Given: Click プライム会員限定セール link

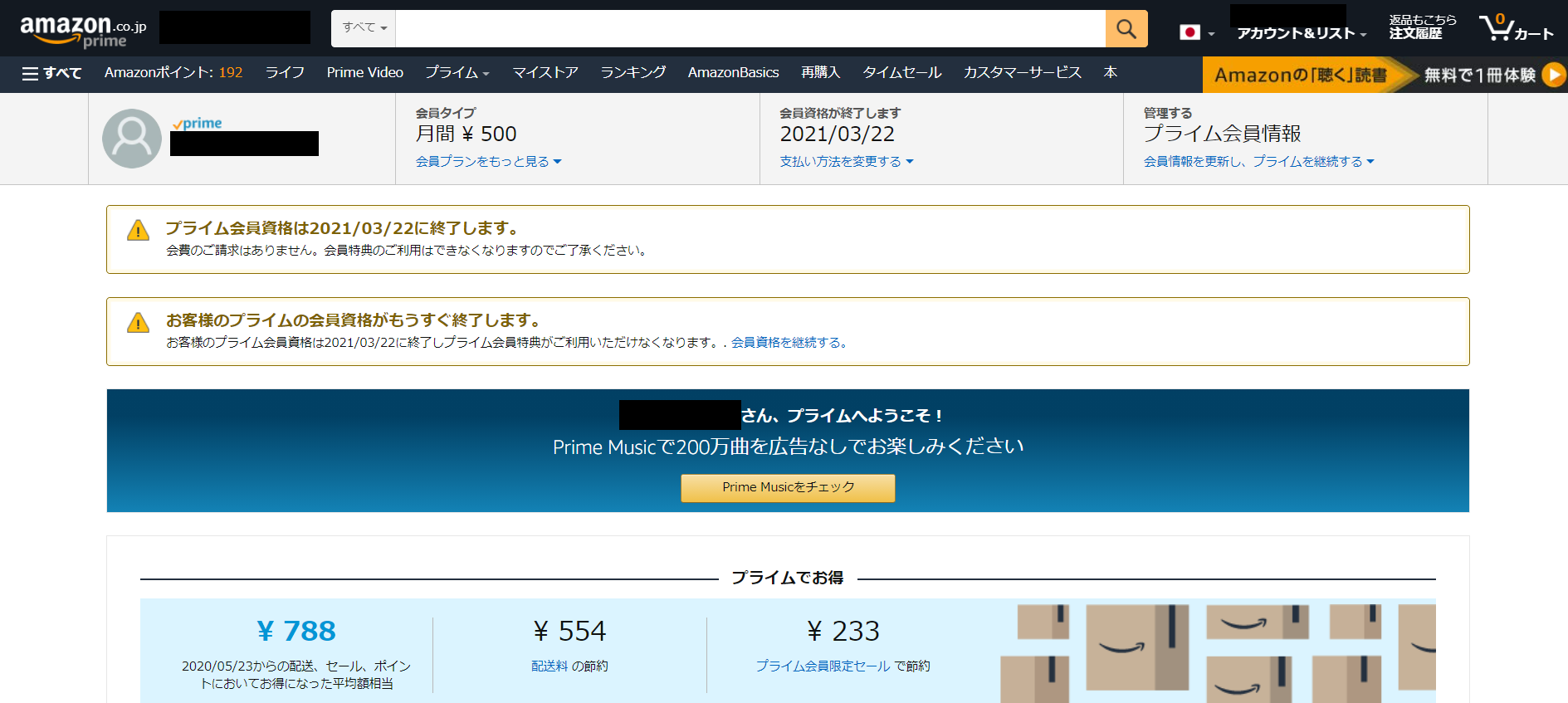Looking at the screenshot, I should [x=823, y=666].
